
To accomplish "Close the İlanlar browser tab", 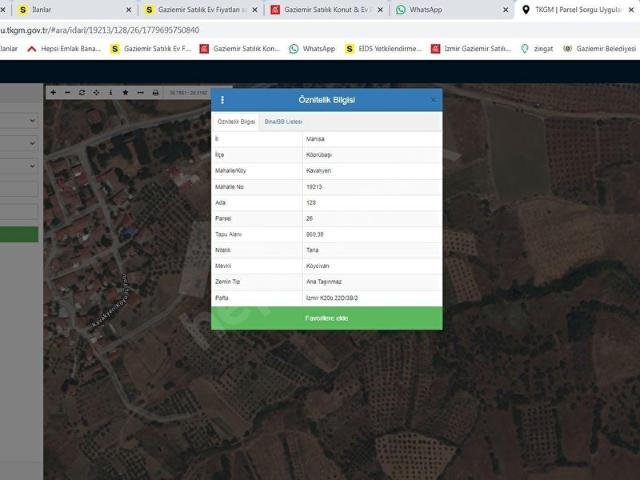I will pos(129,10).
